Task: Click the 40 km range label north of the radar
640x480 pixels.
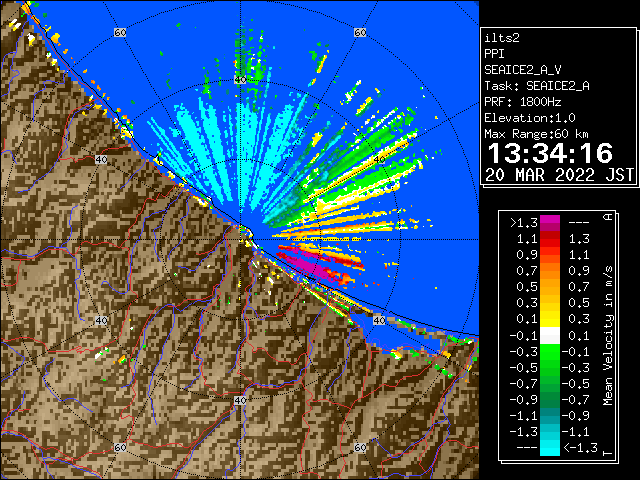Action: (x=240, y=80)
